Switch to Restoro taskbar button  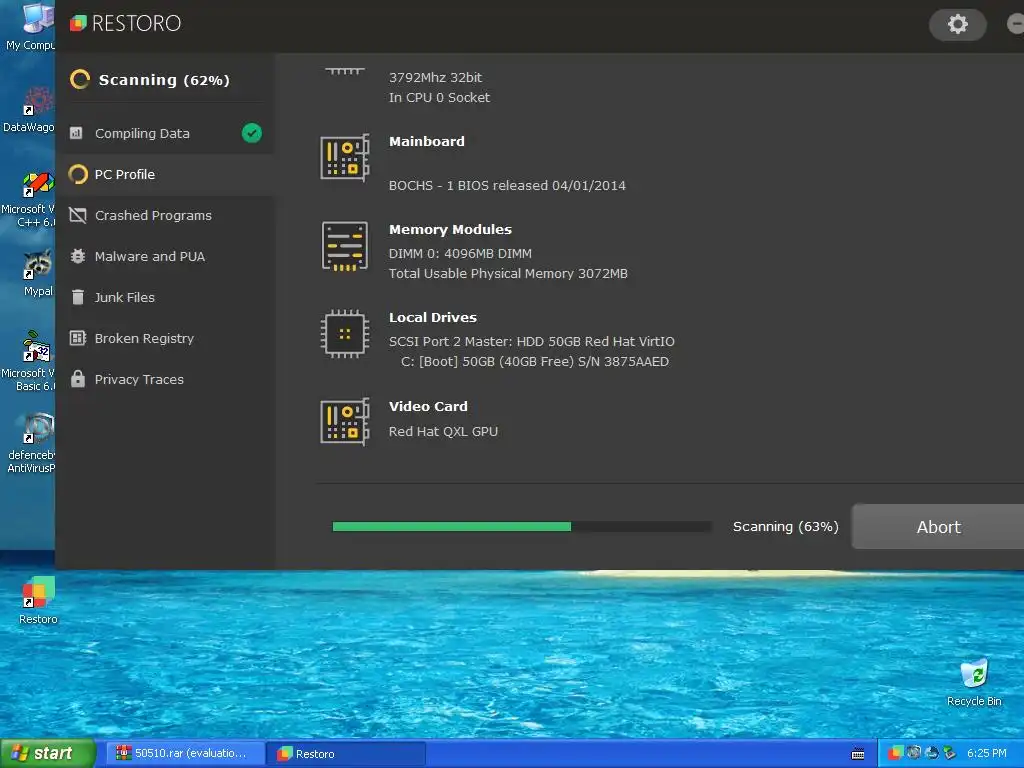(x=347, y=754)
